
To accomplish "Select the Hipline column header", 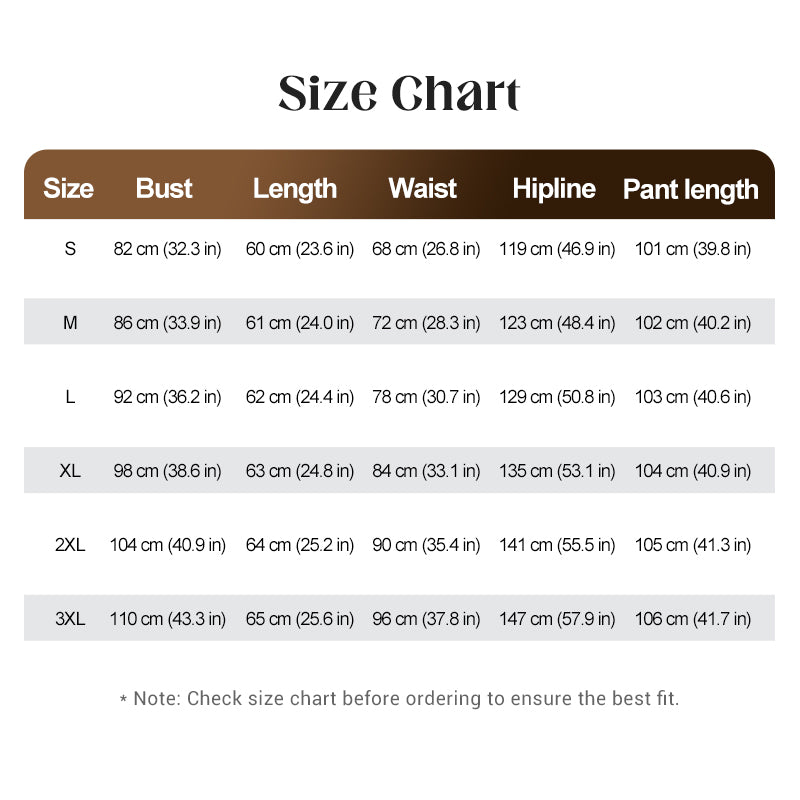I will tap(554, 189).
